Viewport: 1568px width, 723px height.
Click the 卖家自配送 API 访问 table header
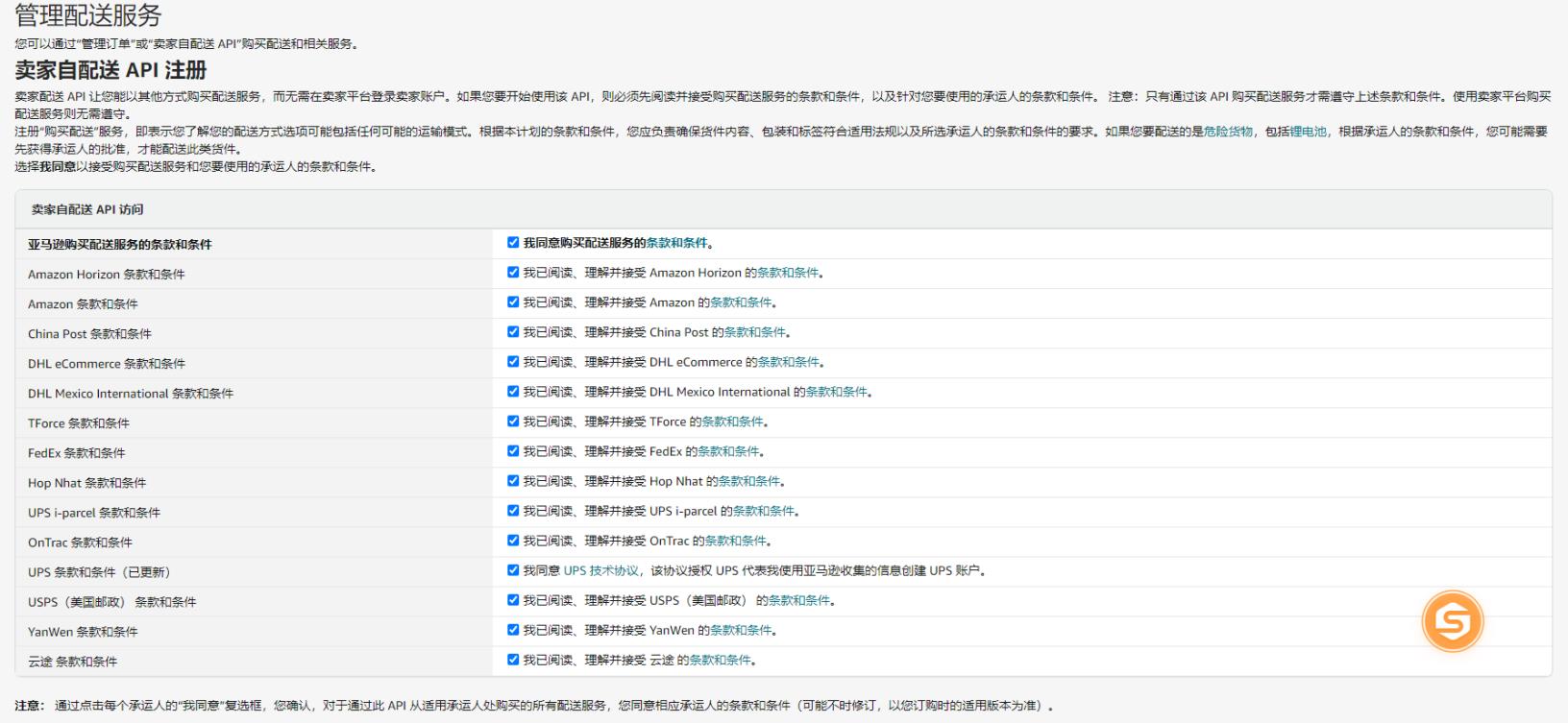click(x=87, y=209)
